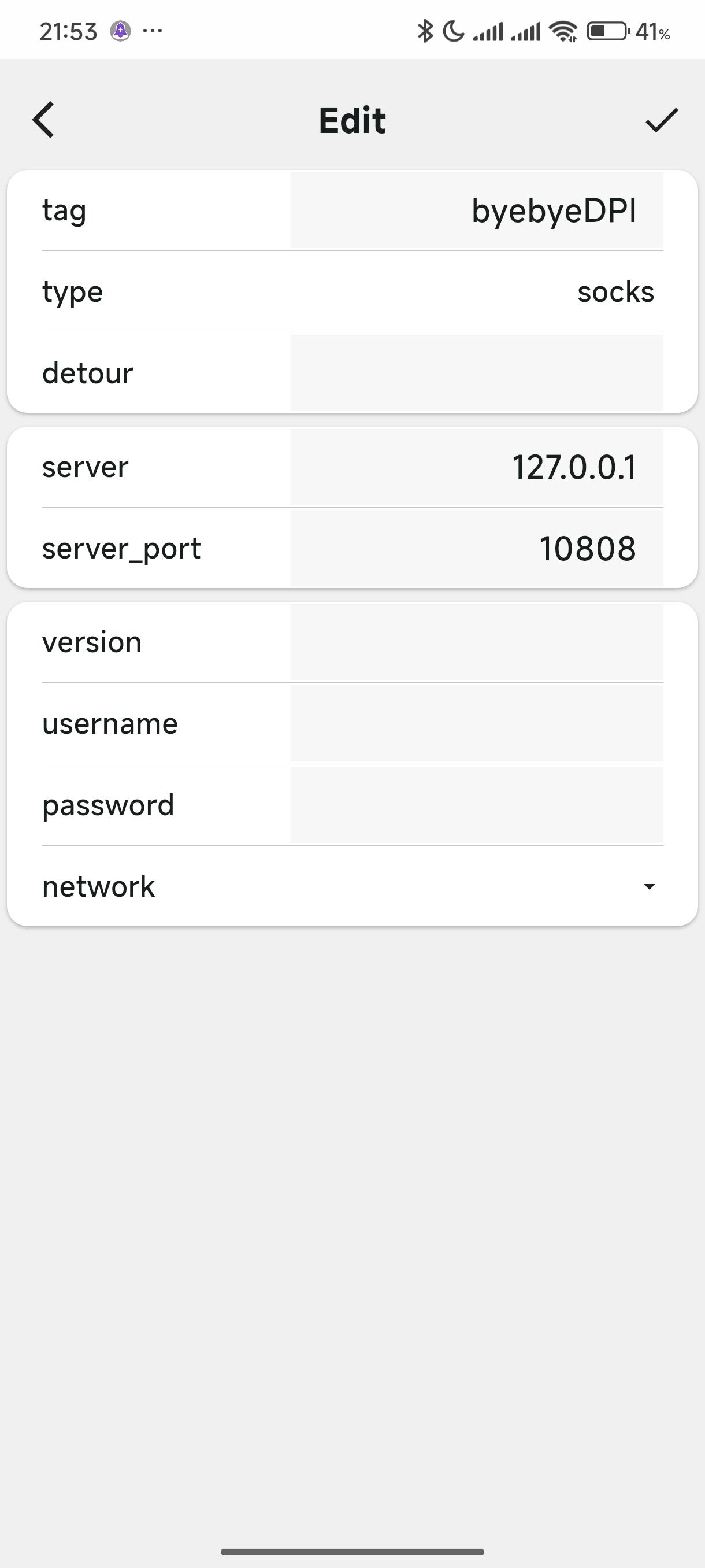
Task: Focus the username input field
Action: point(476,723)
